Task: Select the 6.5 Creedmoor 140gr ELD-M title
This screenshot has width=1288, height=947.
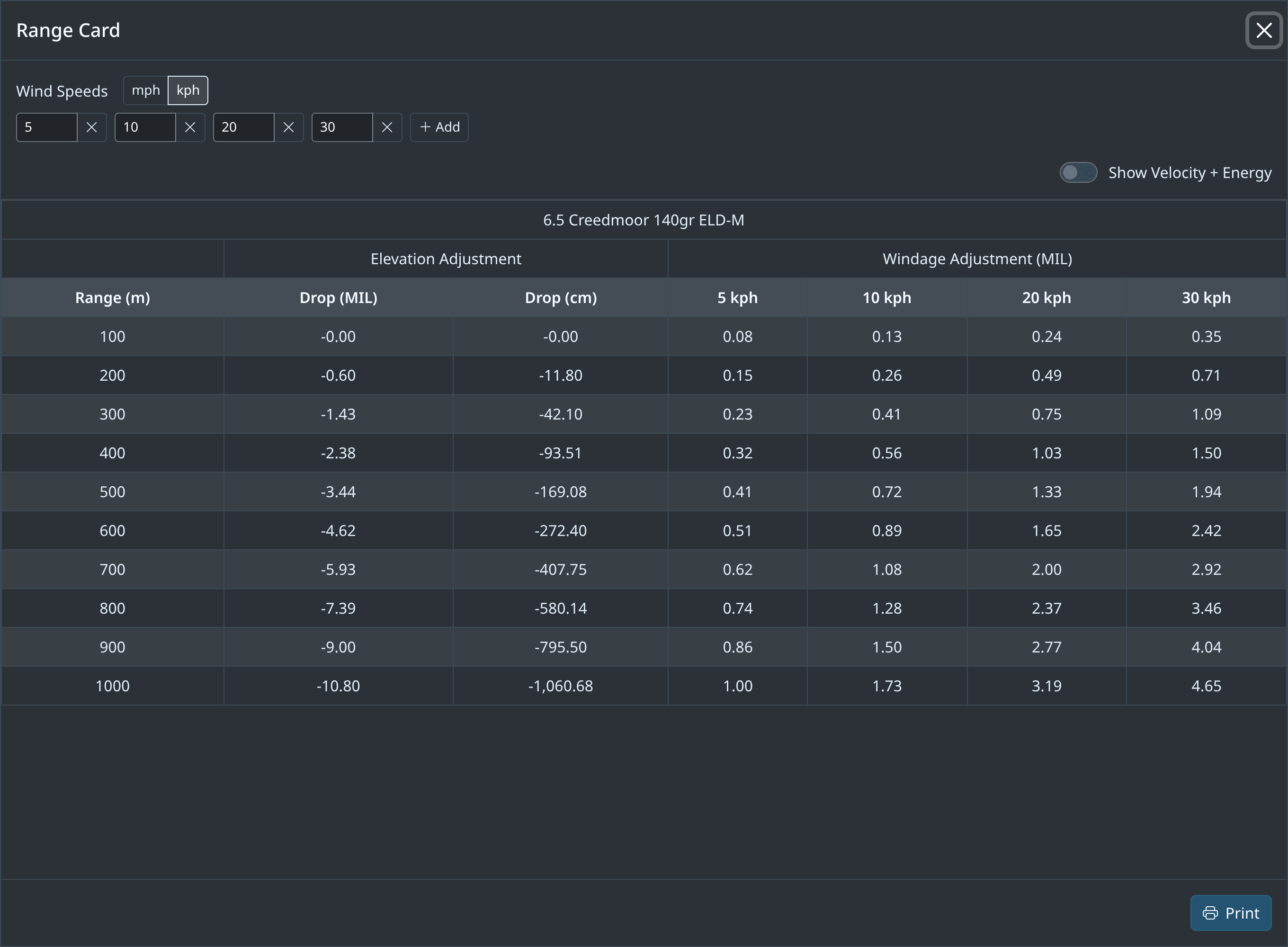Action: coord(644,220)
